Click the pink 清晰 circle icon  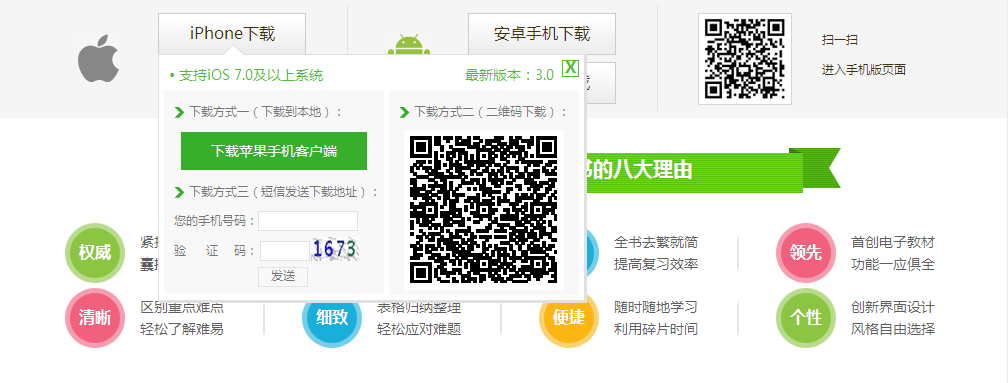point(95,317)
